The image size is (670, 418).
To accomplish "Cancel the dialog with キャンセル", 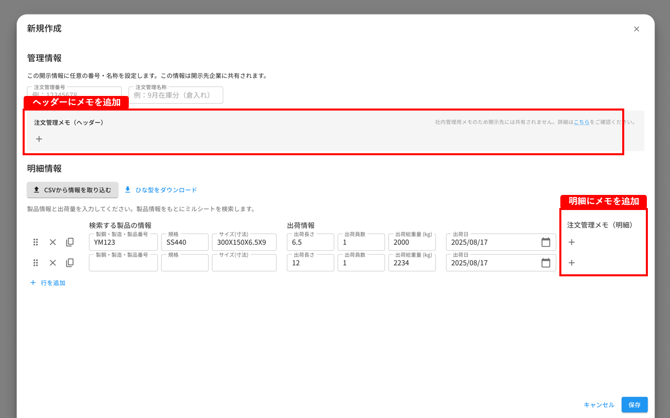I will coord(599,405).
